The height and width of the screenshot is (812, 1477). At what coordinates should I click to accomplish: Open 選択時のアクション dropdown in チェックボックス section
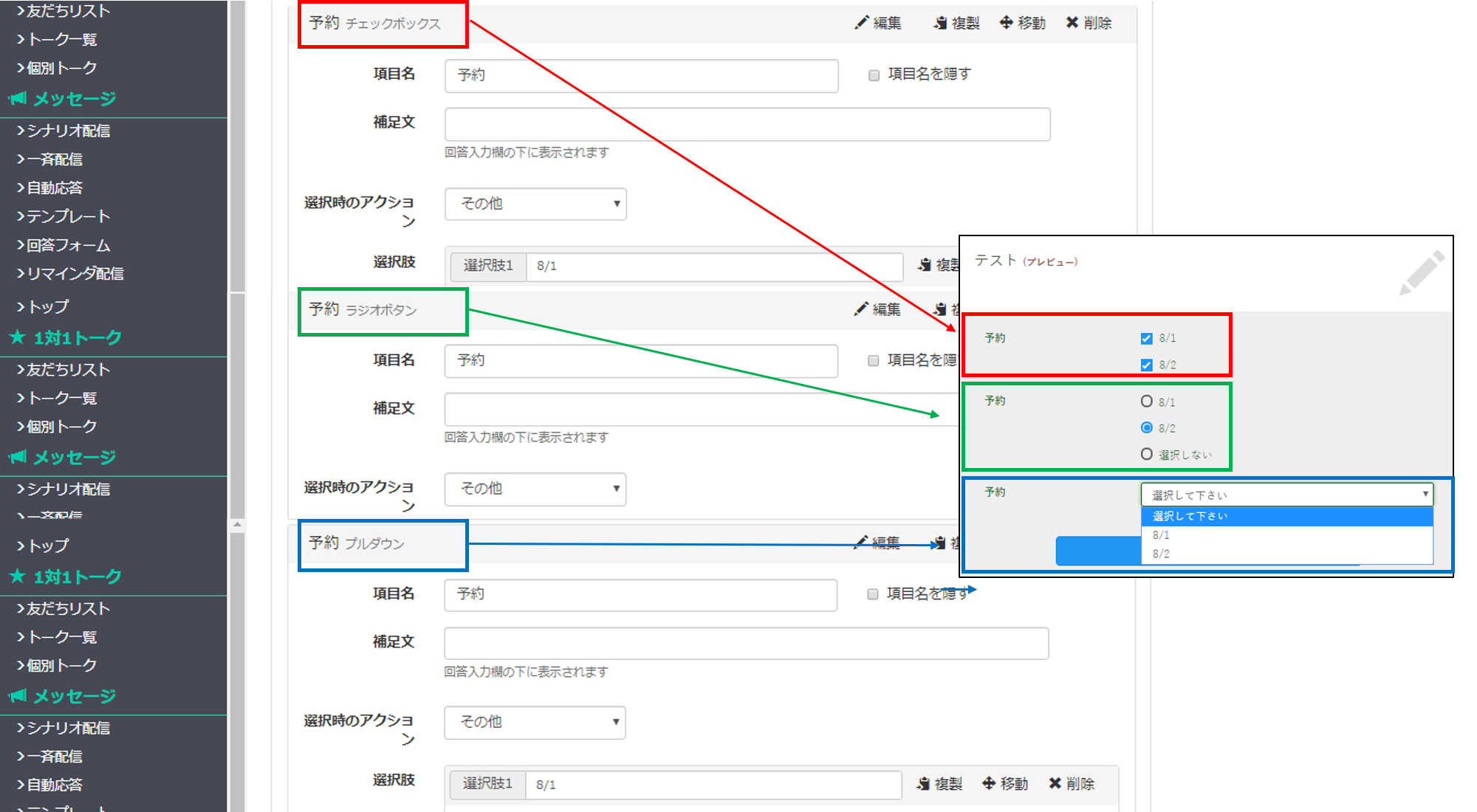pos(535,204)
